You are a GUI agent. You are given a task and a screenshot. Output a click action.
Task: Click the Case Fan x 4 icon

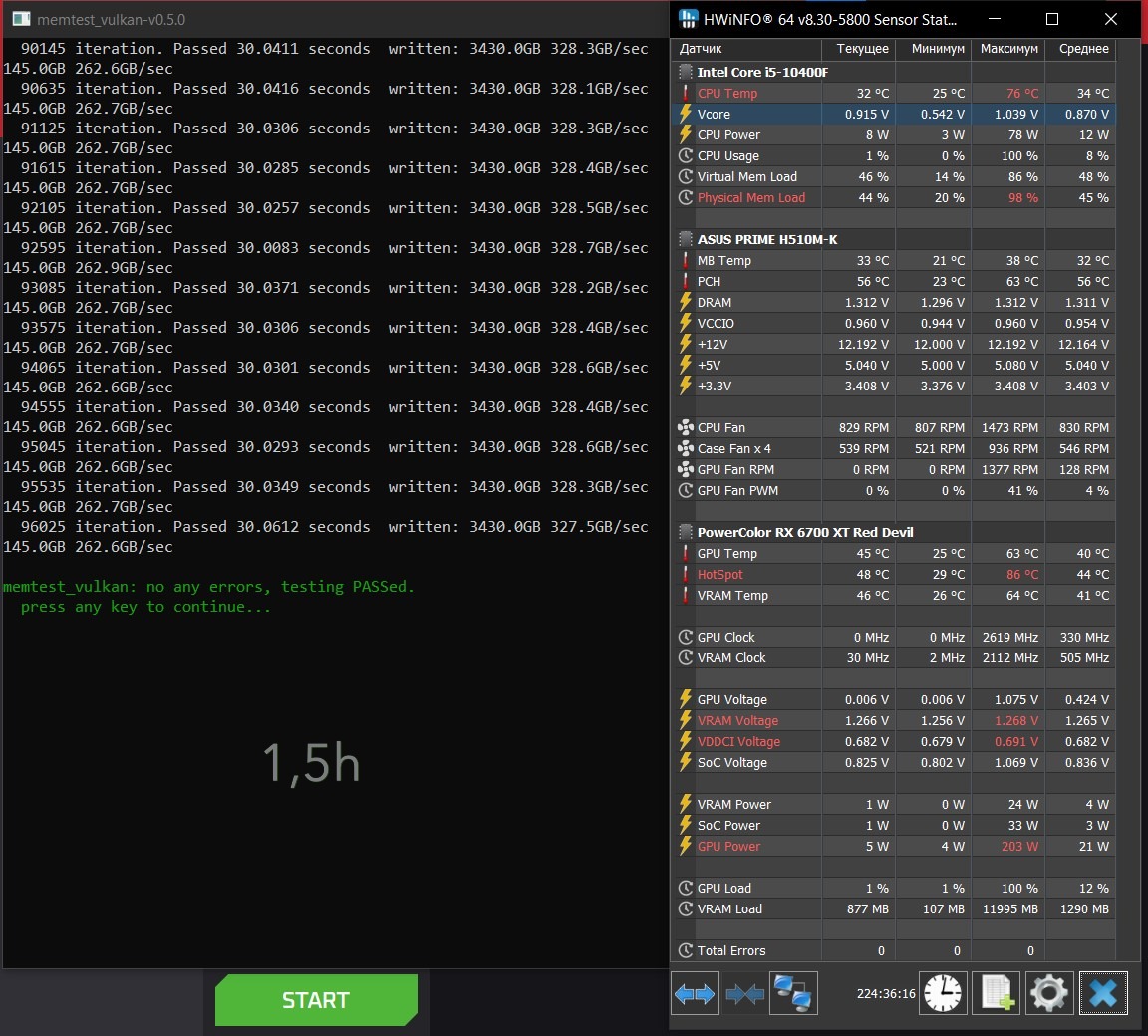point(686,448)
